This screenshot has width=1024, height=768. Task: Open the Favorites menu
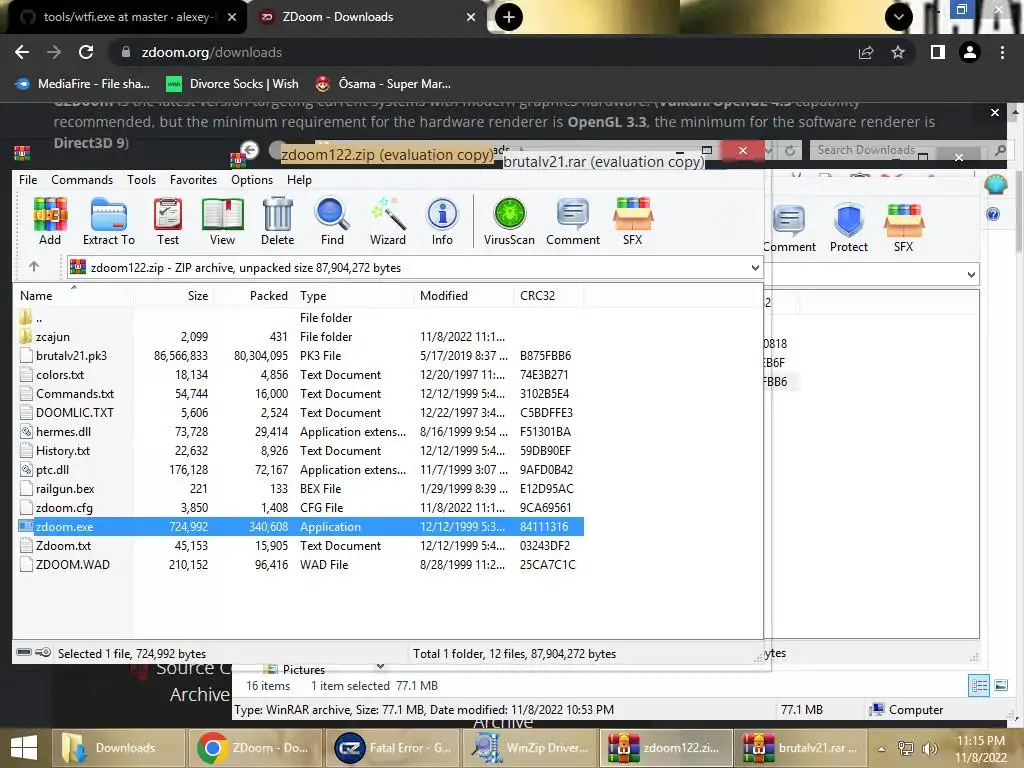(193, 180)
